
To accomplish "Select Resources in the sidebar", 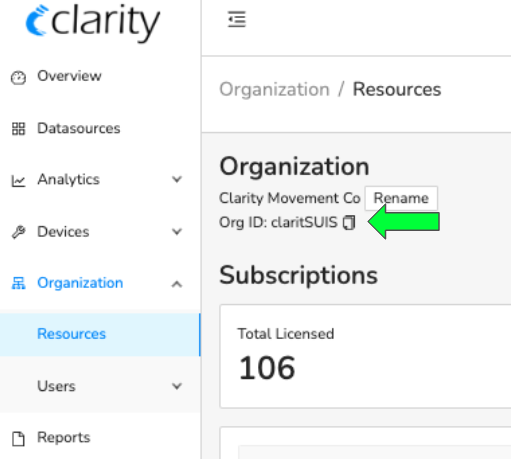I will (100, 334).
